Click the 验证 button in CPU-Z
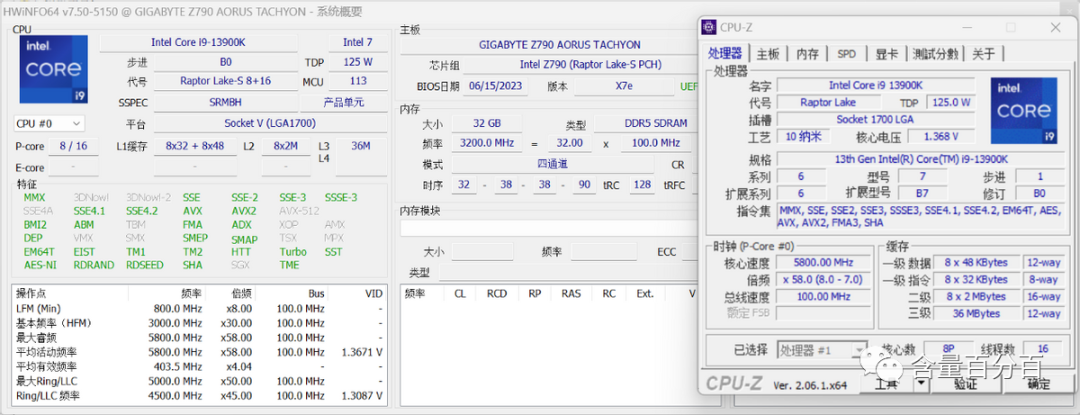The width and height of the screenshot is (1080, 415). [x=966, y=384]
